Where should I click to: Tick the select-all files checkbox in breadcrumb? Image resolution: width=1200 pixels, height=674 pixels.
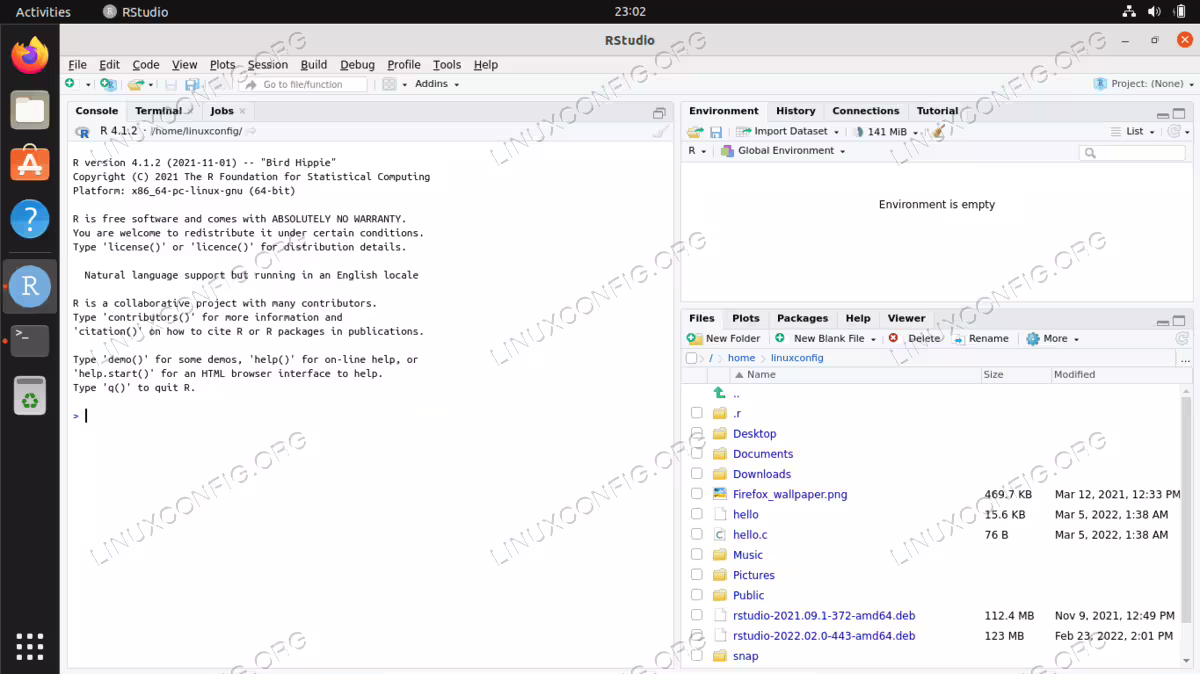click(692, 358)
